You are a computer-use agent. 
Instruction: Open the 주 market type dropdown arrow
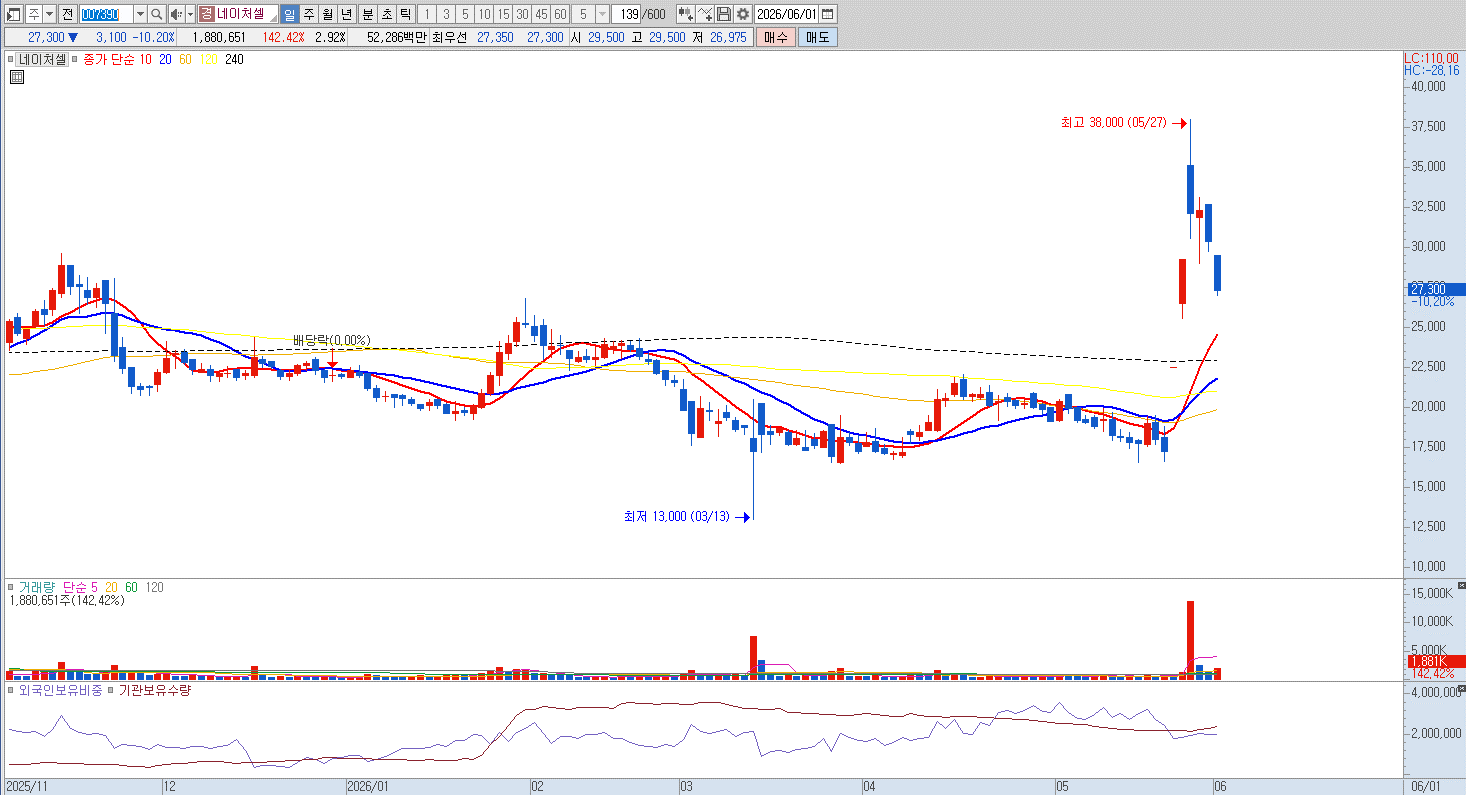click(x=49, y=14)
